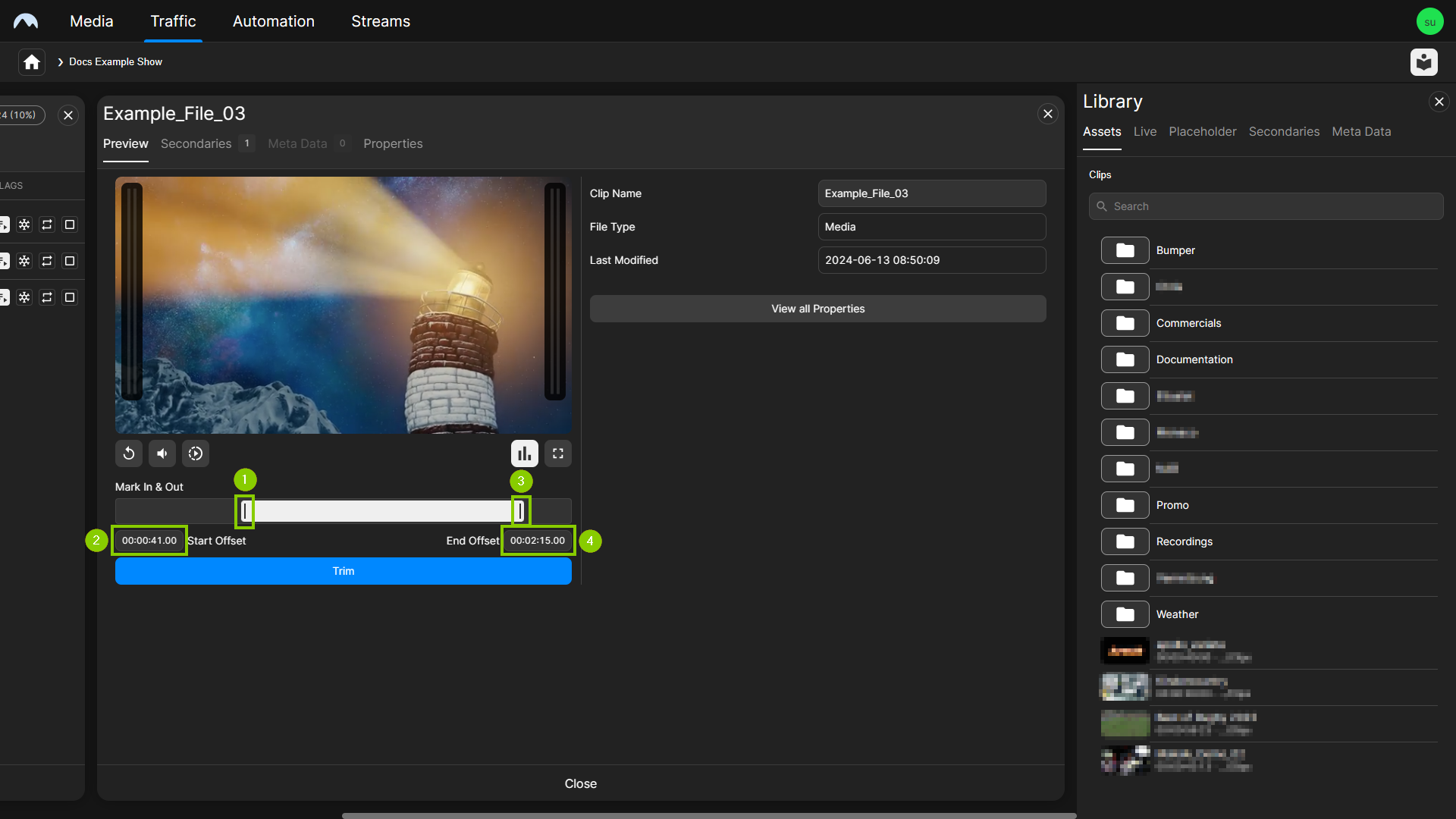Toggle the freeze snowflake flag in first row
The height and width of the screenshot is (819, 1456).
click(x=24, y=224)
